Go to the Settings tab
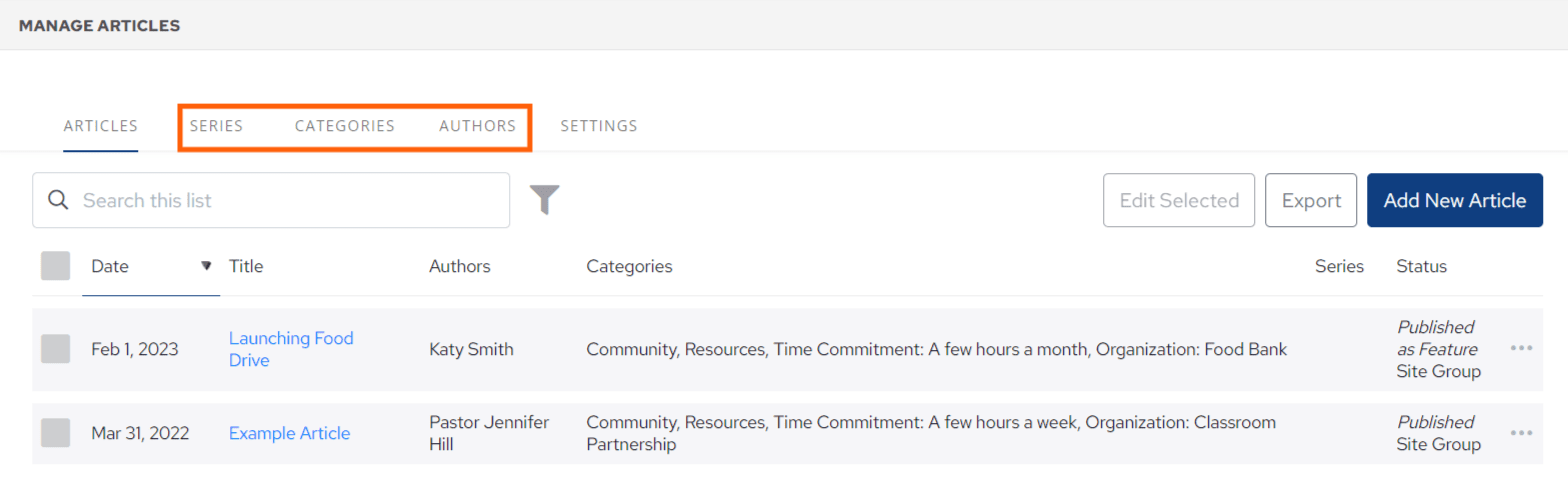This screenshot has width=1568, height=483. click(x=598, y=126)
